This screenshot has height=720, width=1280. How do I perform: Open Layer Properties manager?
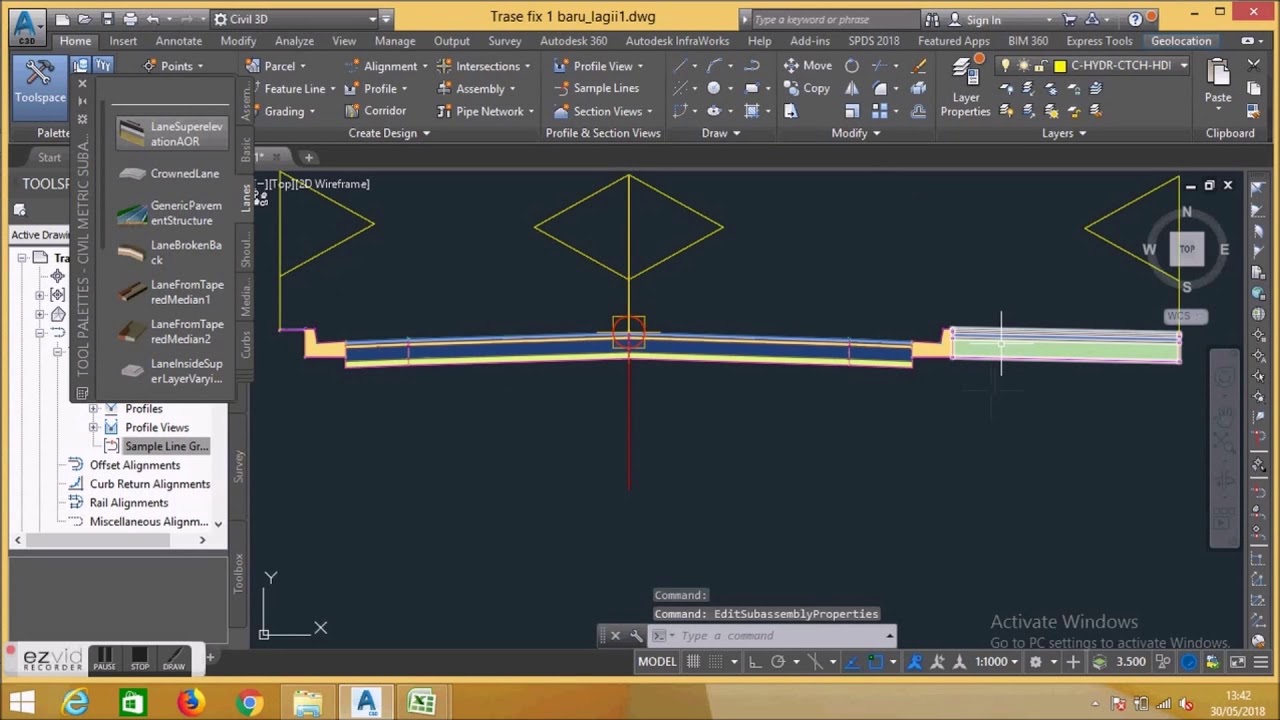(x=965, y=88)
